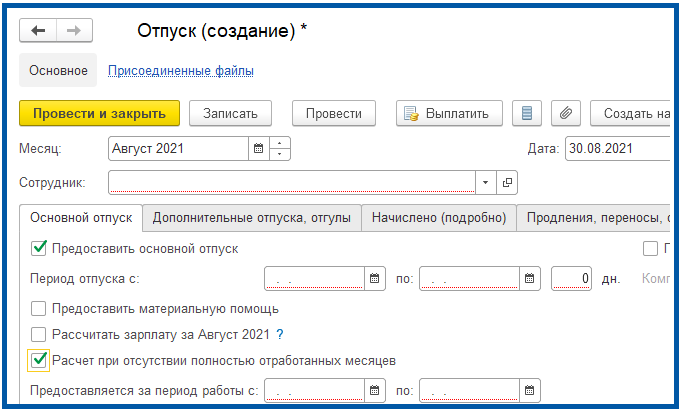The height and width of the screenshot is (411, 681).
Task: Expand the Сотрудник dropdown list
Action: 485,183
